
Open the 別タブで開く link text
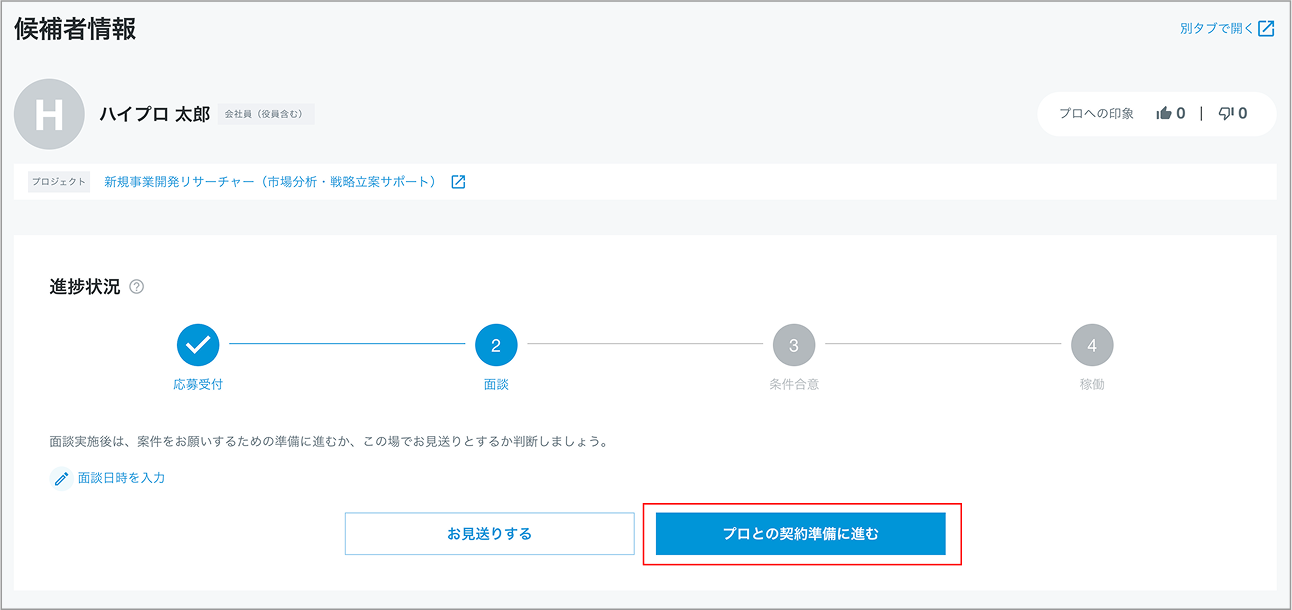pos(1216,29)
